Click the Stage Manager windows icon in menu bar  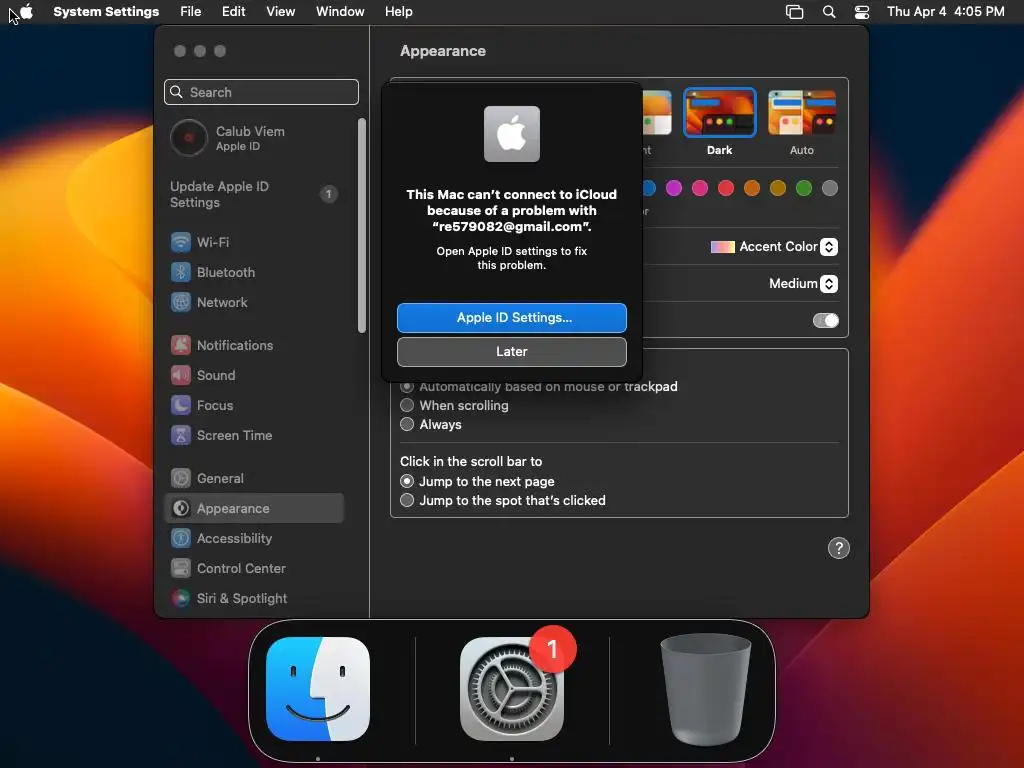coord(795,12)
